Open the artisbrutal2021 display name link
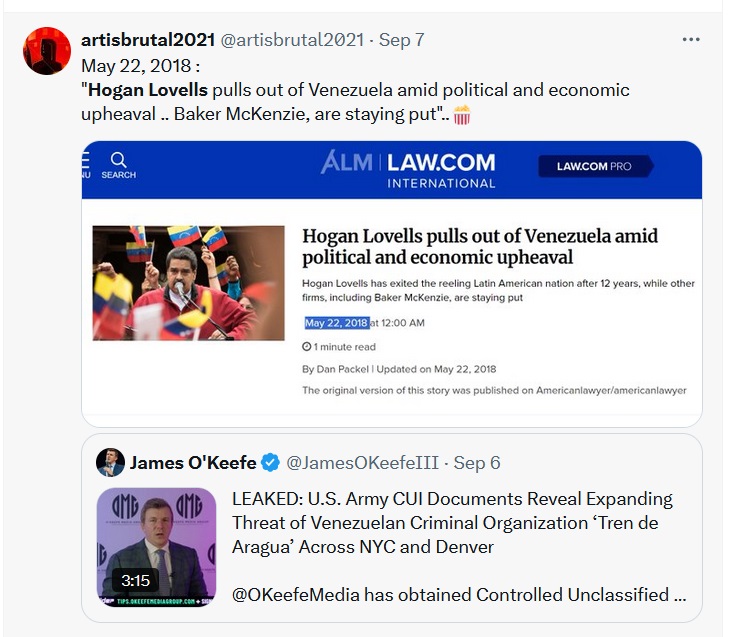 148,40
